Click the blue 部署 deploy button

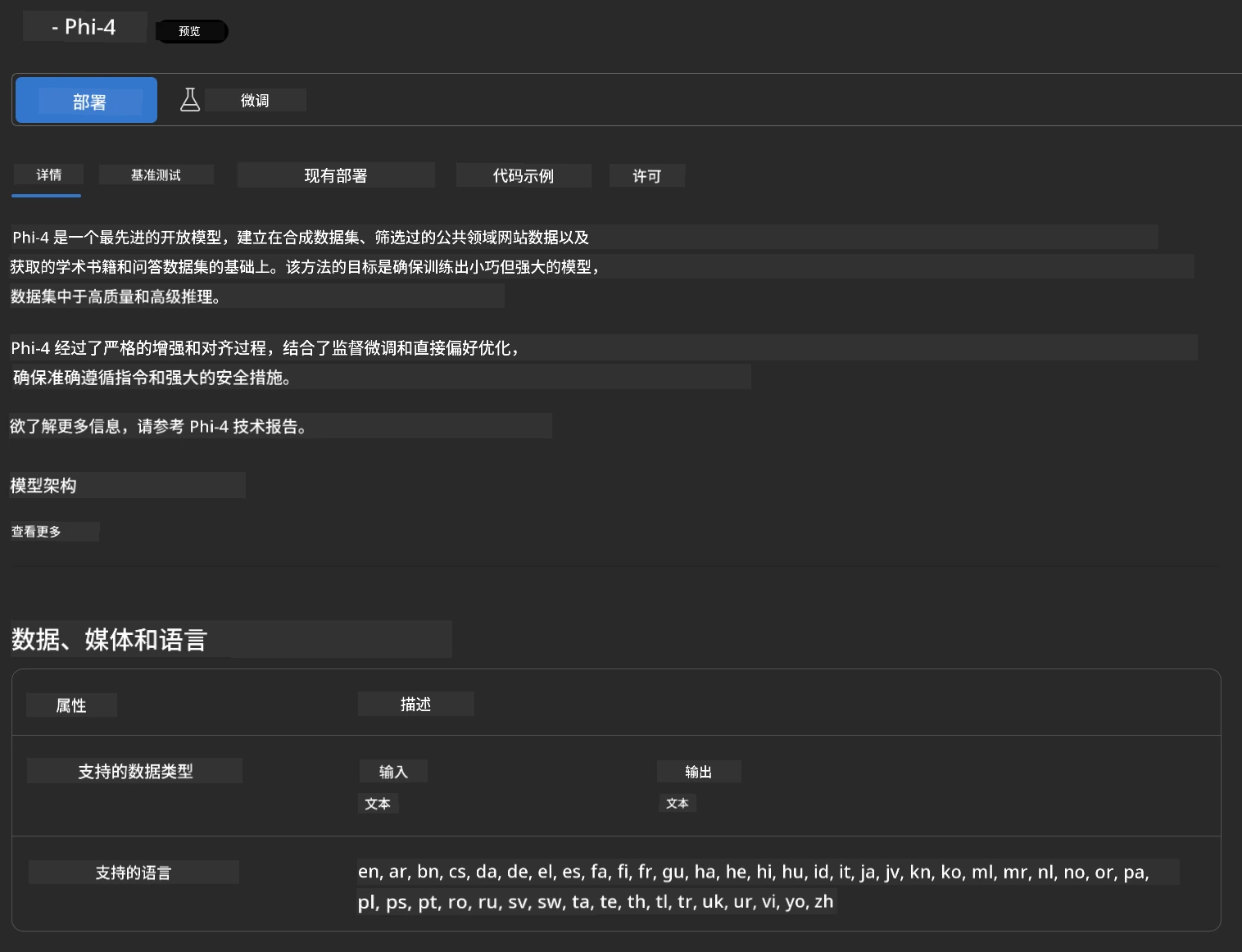coord(86,100)
